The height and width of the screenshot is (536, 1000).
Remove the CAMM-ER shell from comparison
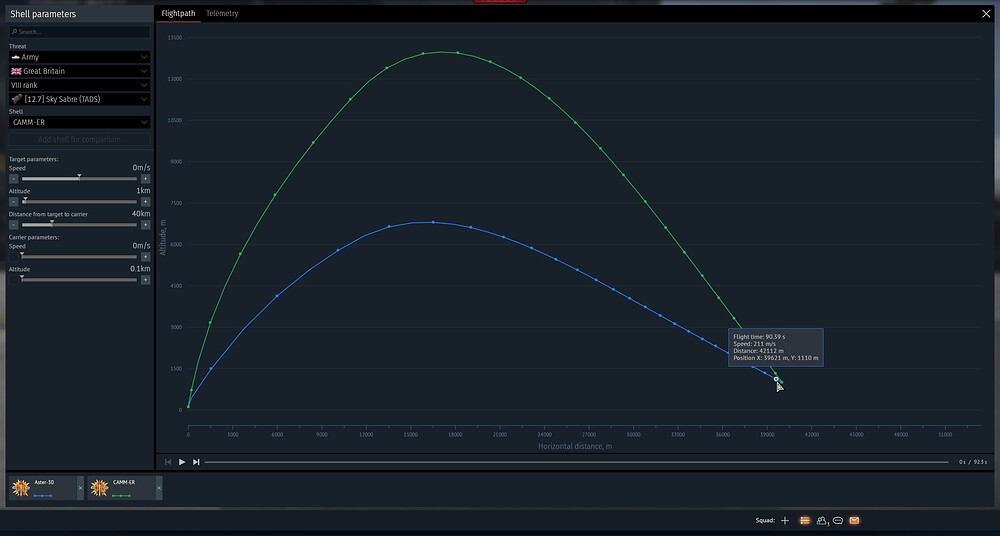pos(159,488)
